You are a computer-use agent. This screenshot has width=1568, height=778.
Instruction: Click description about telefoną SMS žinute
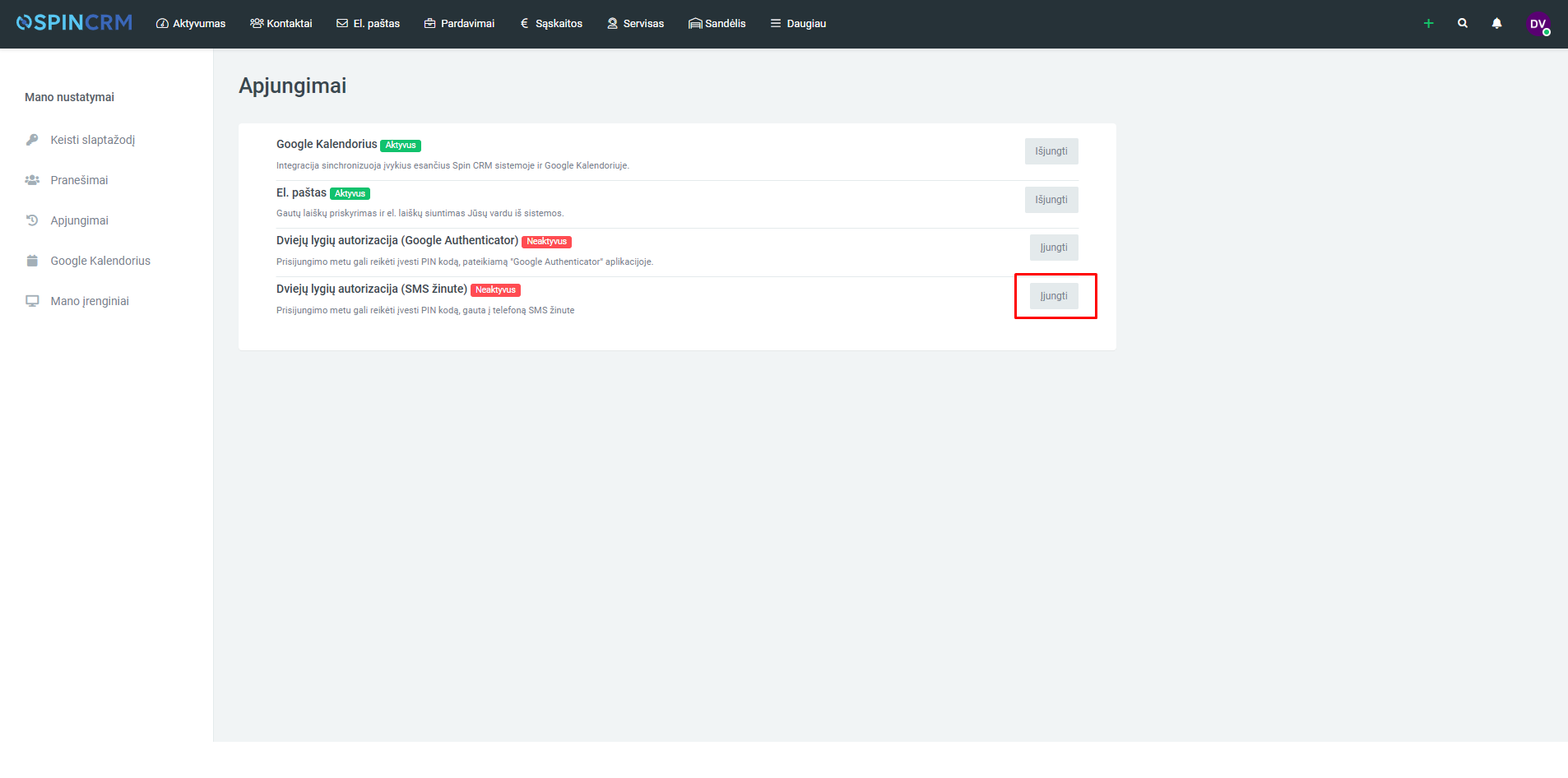pyautogui.click(x=425, y=310)
